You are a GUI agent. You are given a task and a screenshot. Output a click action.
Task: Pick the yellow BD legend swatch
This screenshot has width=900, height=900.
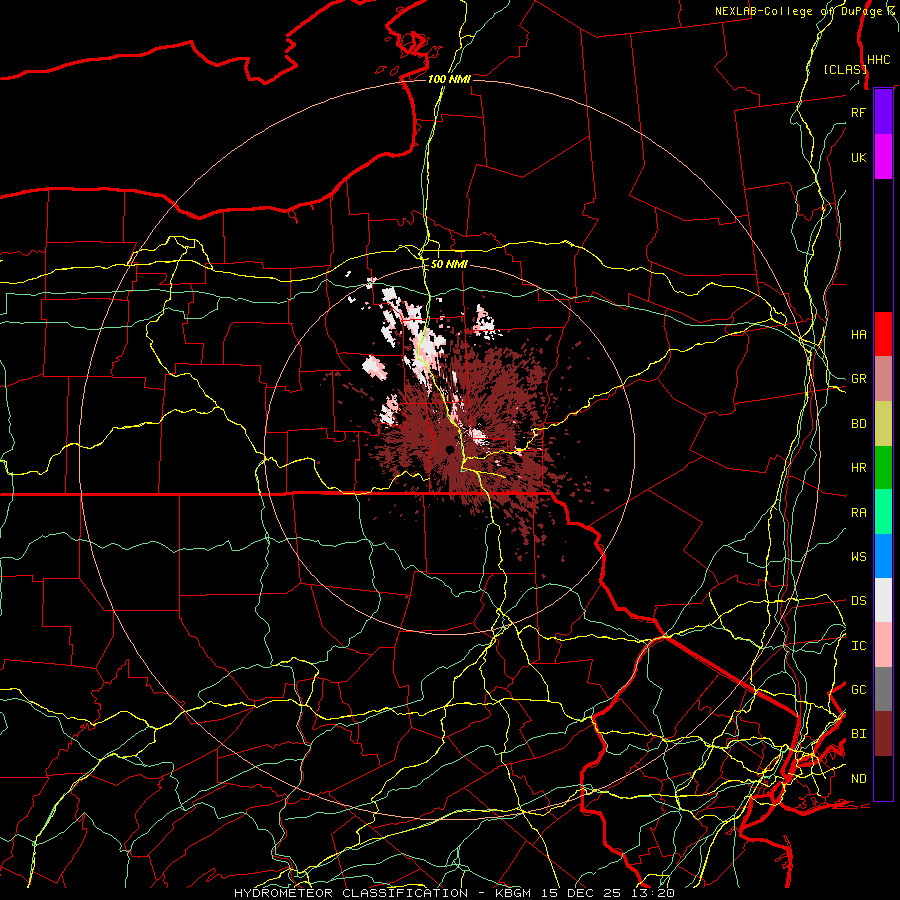coord(883,424)
